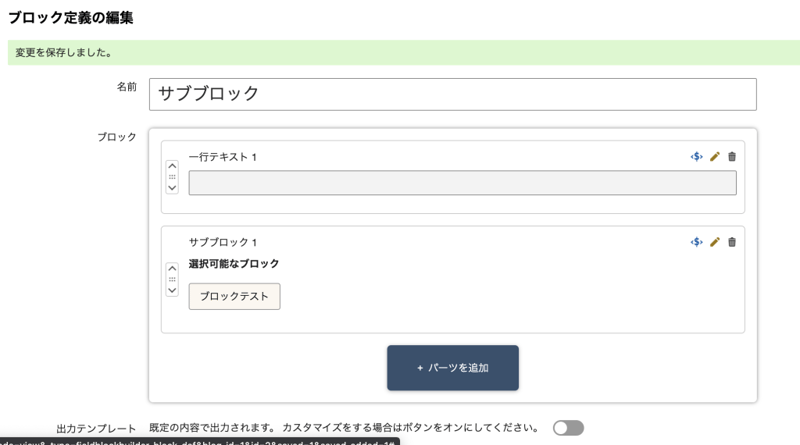The height and width of the screenshot is (445, 800).
Task: Click the trash icon for サブブロック 1
Action: tap(732, 242)
